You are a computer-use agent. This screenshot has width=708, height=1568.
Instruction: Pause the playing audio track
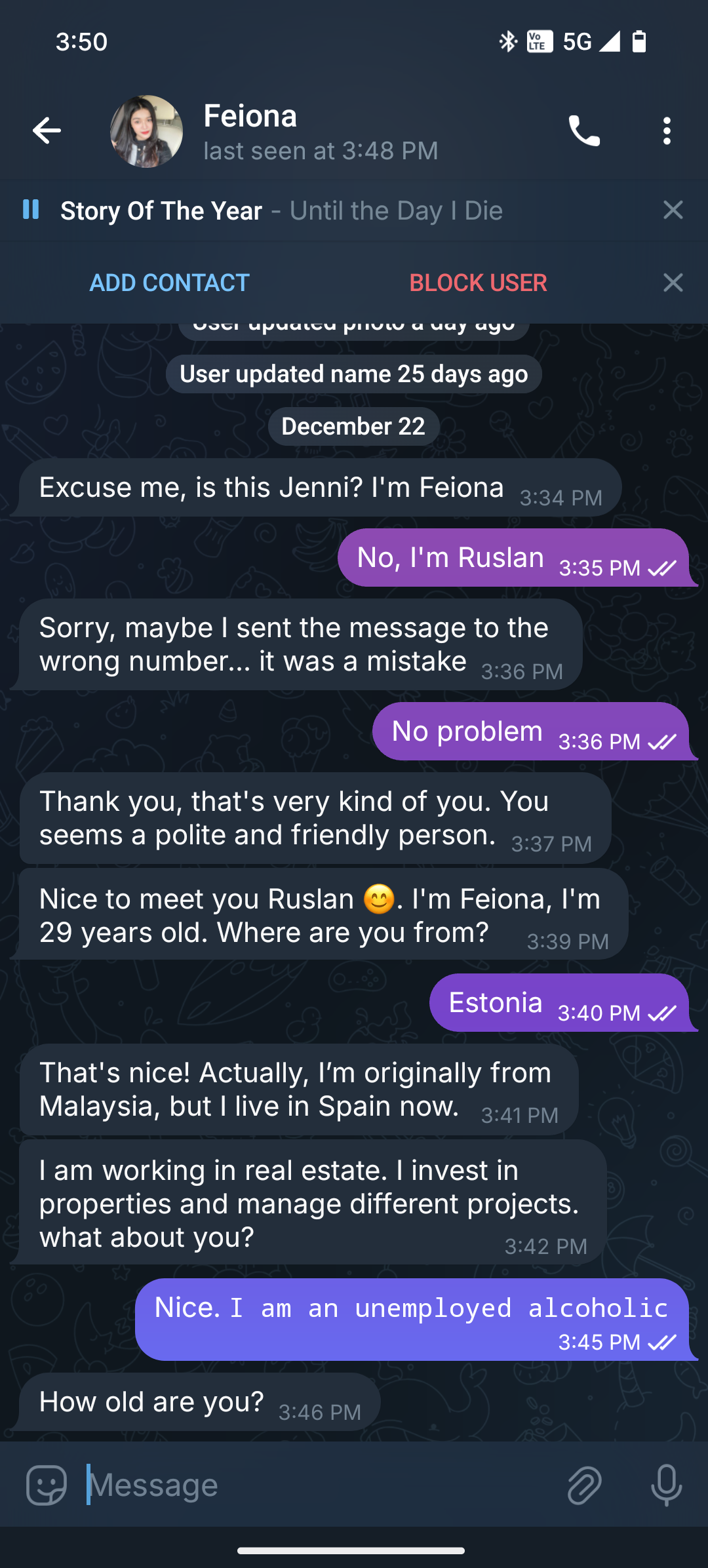31,210
